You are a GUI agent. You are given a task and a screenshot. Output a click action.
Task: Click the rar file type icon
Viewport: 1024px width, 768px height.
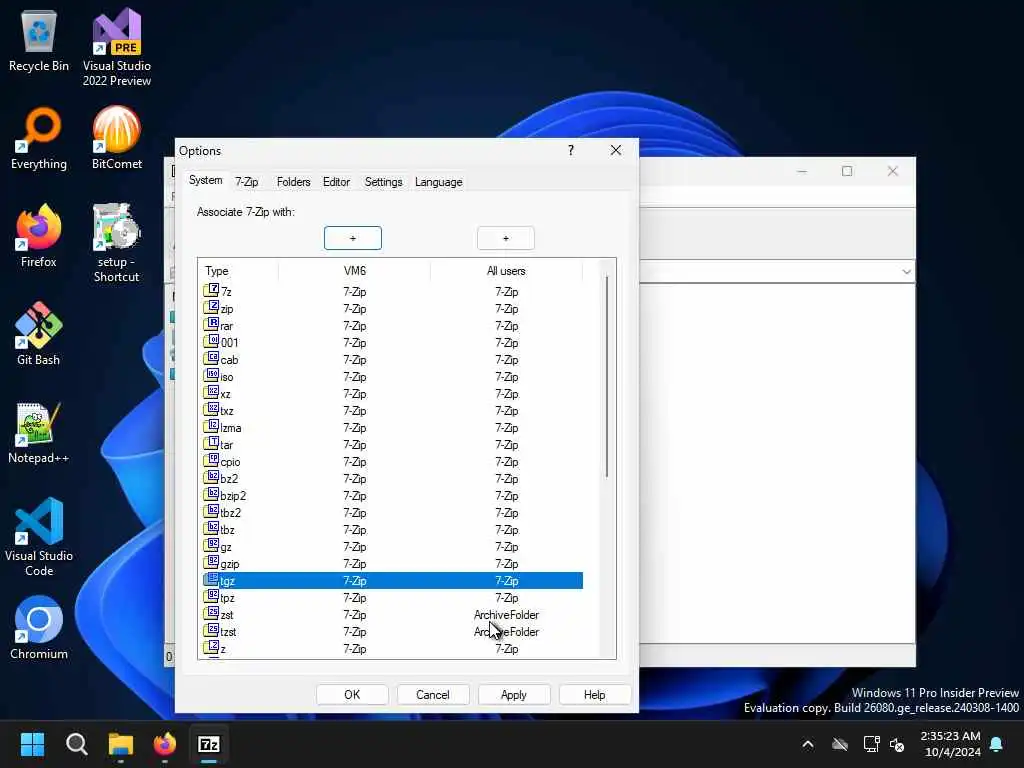[212, 325]
